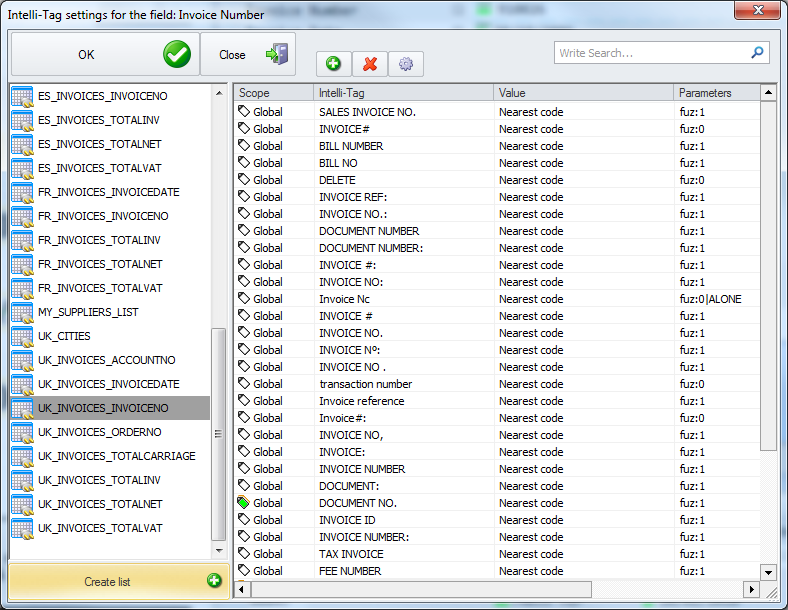This screenshot has width=788, height=610.
Task: Click the magnifier search icon
Action: tap(757, 52)
